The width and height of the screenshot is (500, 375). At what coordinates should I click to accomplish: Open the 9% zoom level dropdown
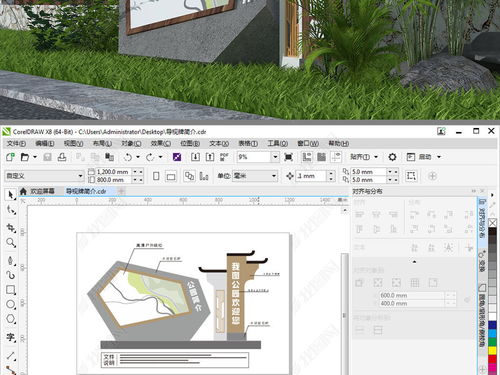click(275, 157)
